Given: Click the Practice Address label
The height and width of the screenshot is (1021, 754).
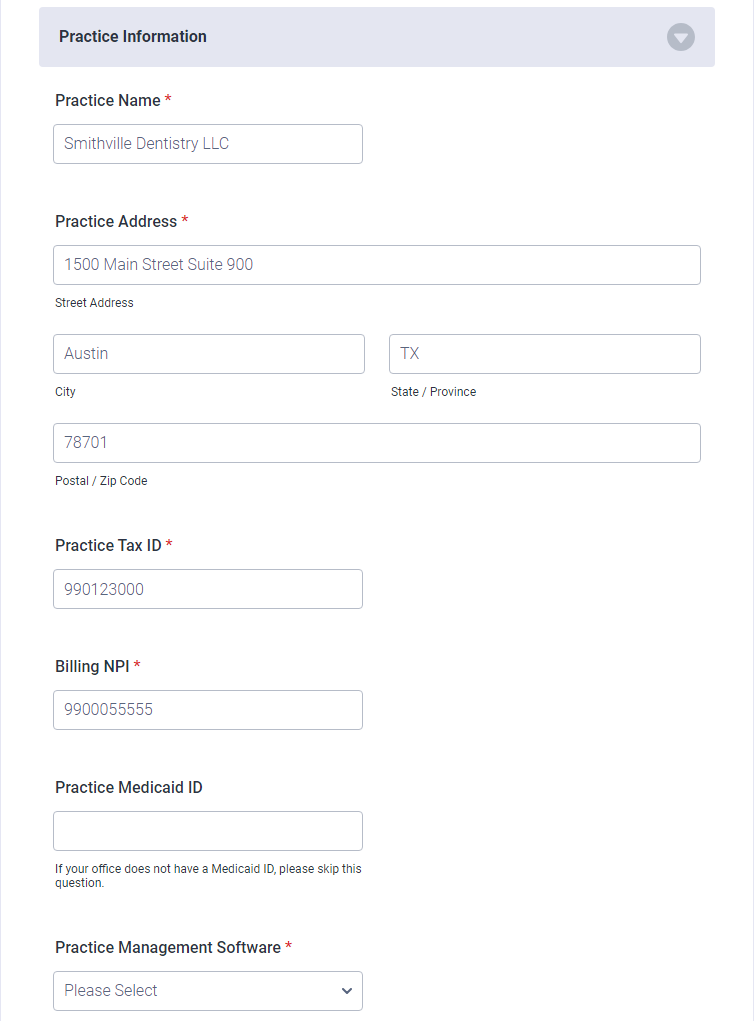Looking at the screenshot, I should (x=116, y=221).
